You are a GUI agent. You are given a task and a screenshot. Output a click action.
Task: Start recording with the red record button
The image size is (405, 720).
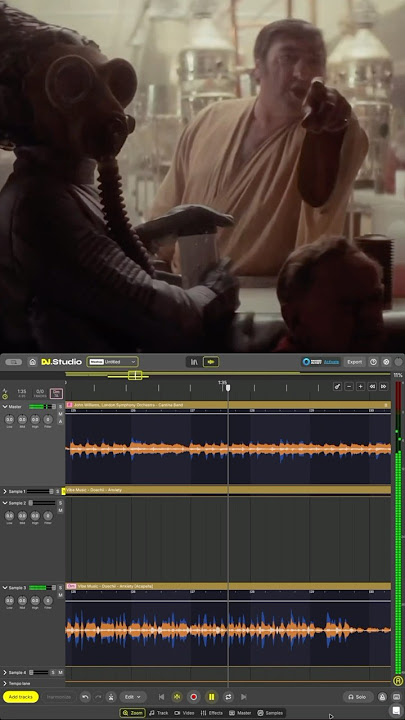[x=194, y=697]
